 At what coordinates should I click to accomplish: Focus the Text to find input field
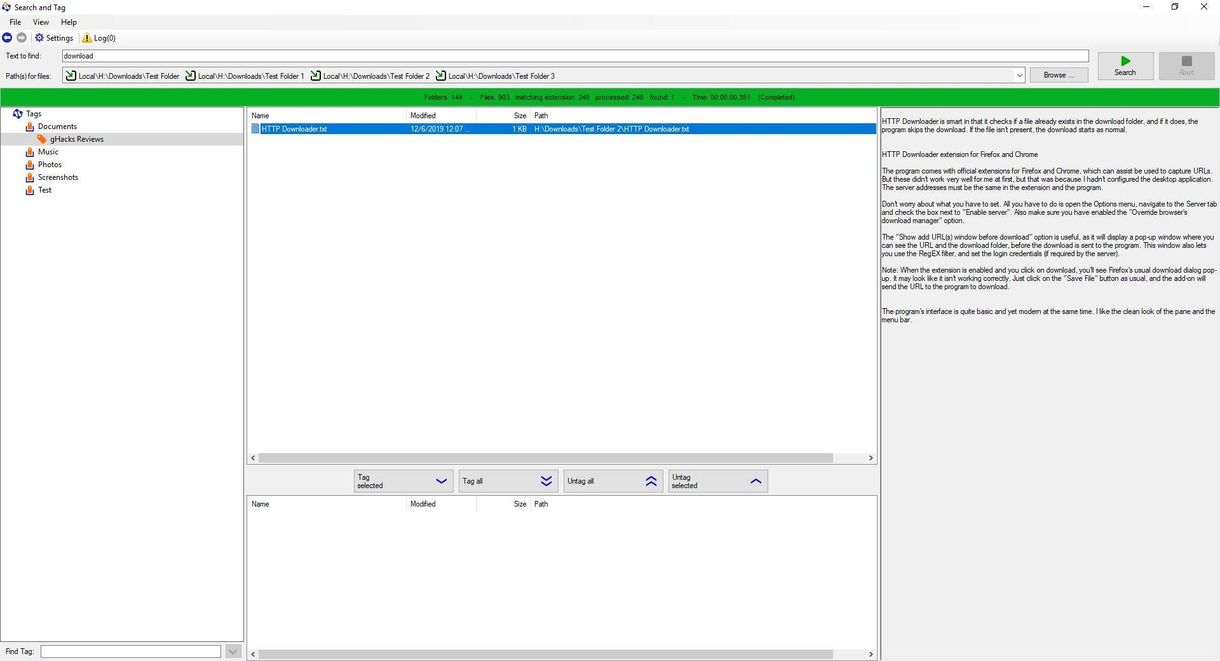[575, 56]
